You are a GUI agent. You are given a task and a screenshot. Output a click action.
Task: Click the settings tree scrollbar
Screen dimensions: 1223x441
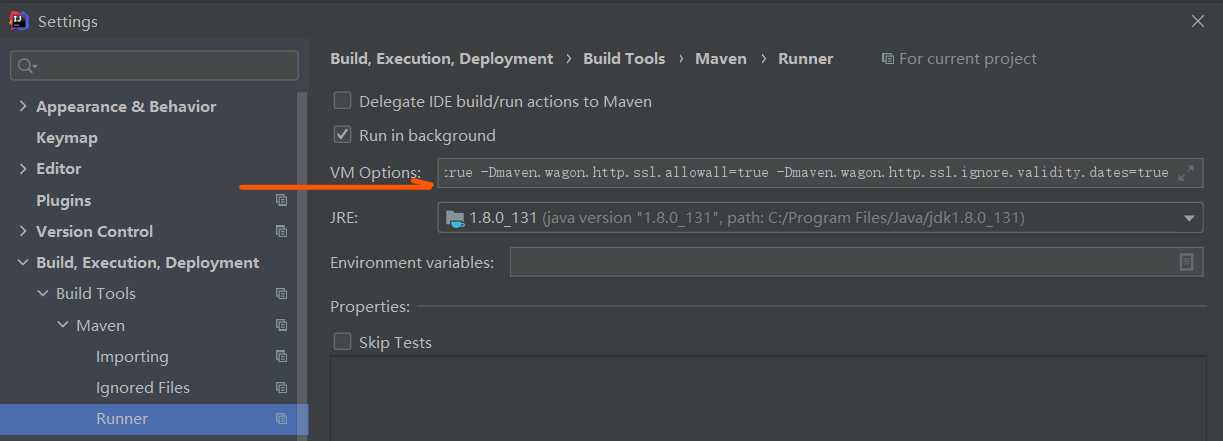click(302, 247)
